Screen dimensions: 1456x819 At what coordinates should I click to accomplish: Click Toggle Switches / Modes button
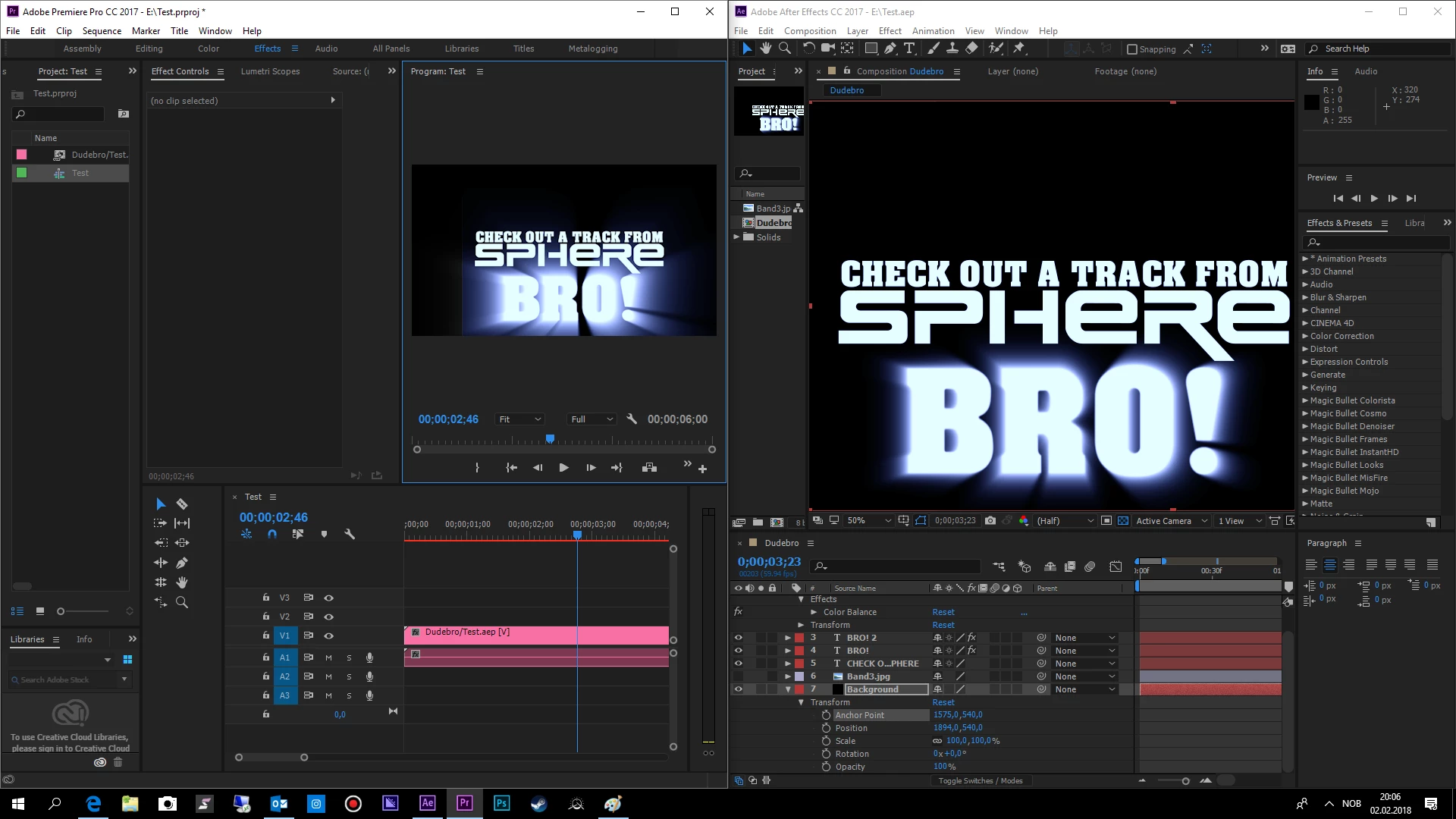tap(980, 780)
